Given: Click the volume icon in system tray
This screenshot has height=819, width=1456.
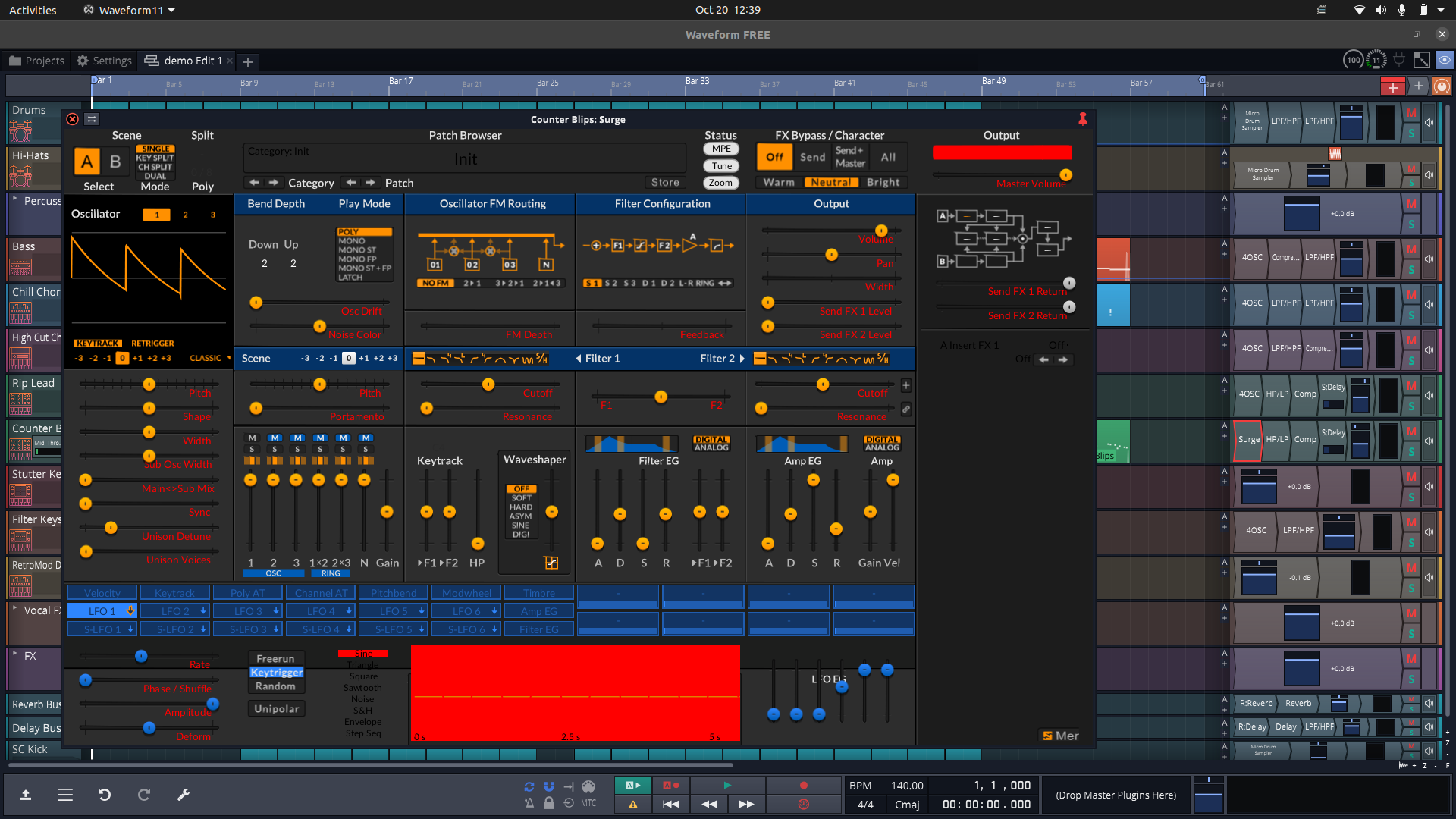Looking at the screenshot, I should coord(1381,10).
